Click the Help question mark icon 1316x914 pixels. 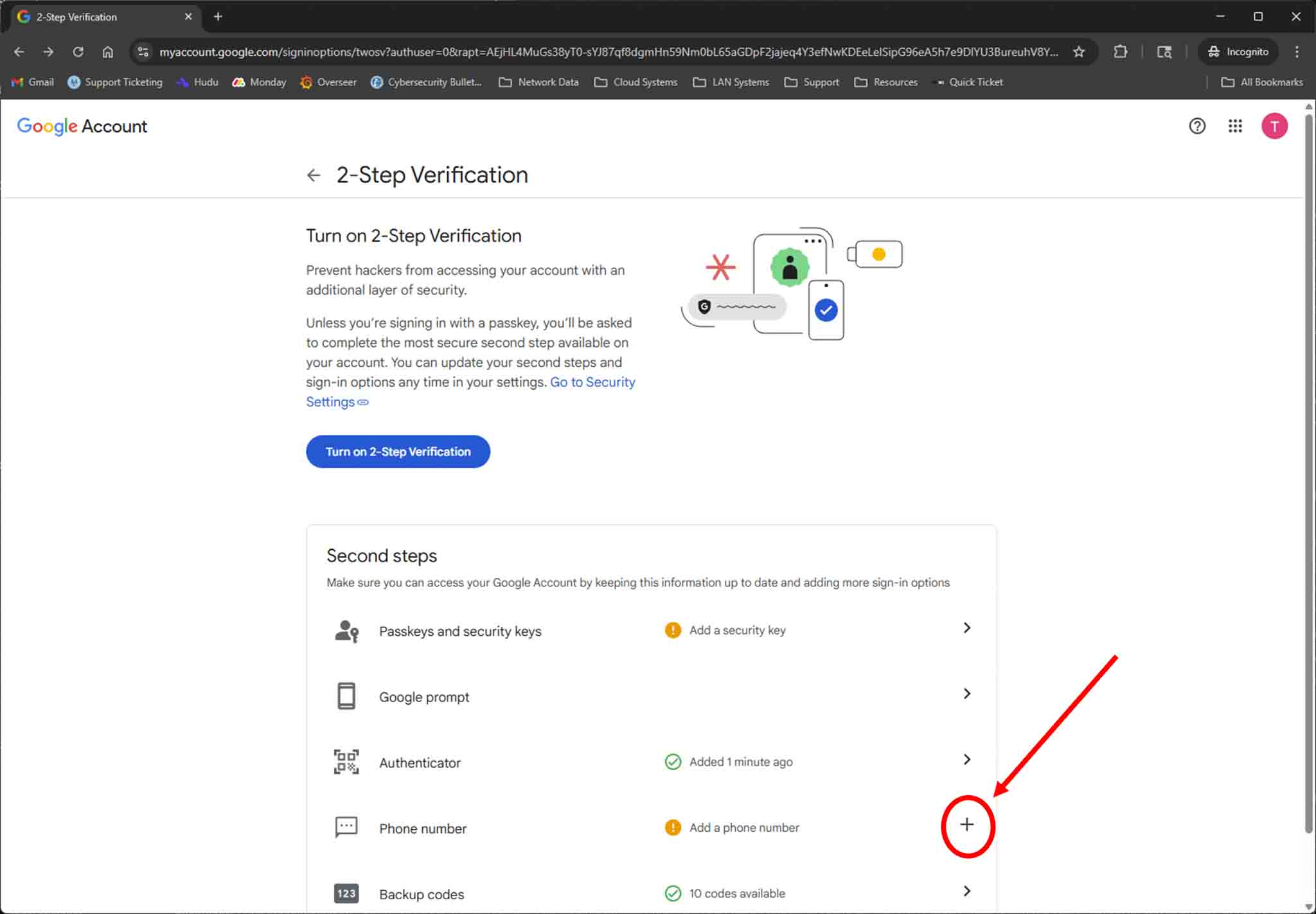[1196, 126]
